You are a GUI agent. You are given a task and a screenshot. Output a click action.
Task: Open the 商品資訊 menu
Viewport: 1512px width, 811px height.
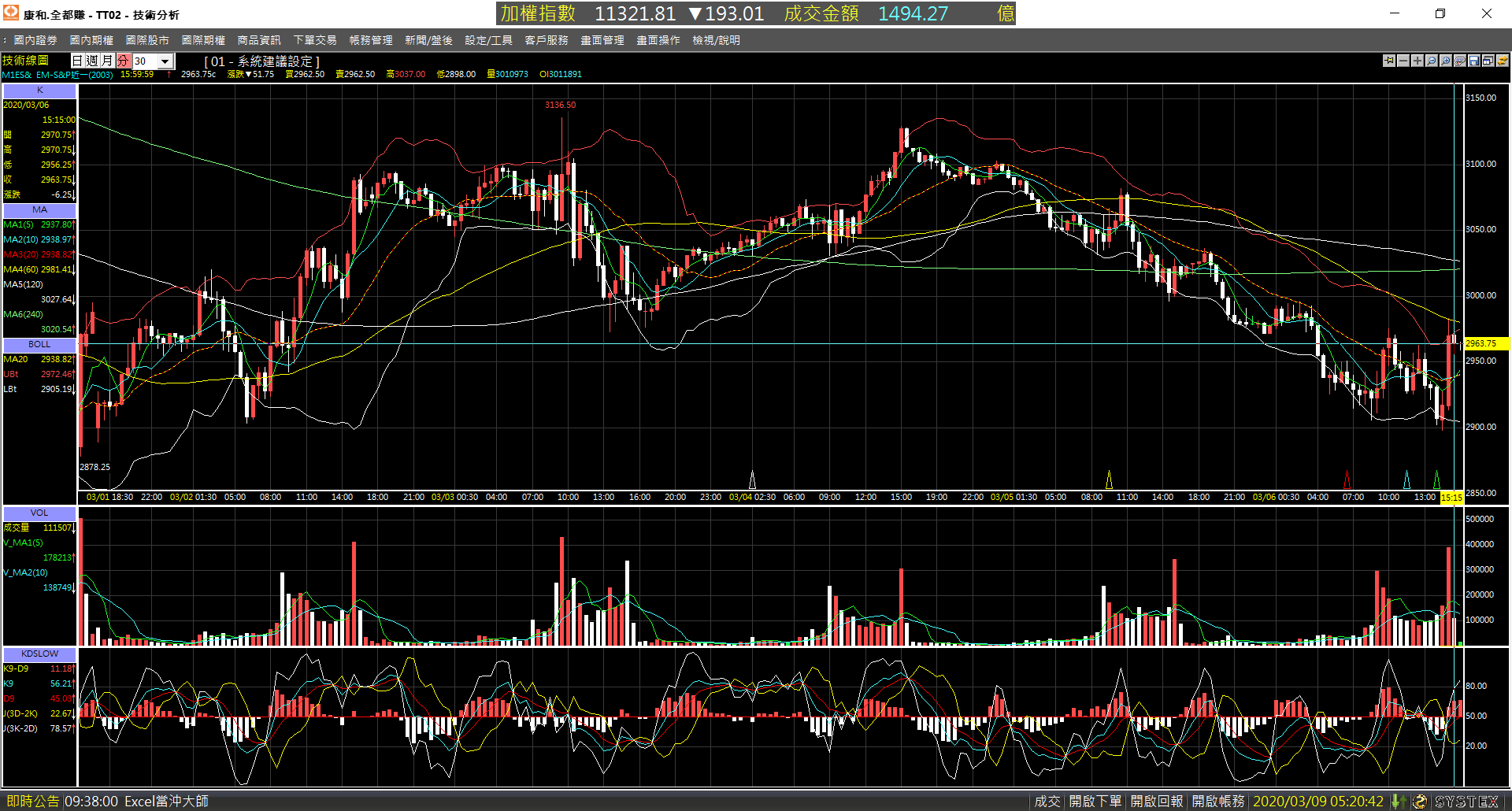point(259,40)
